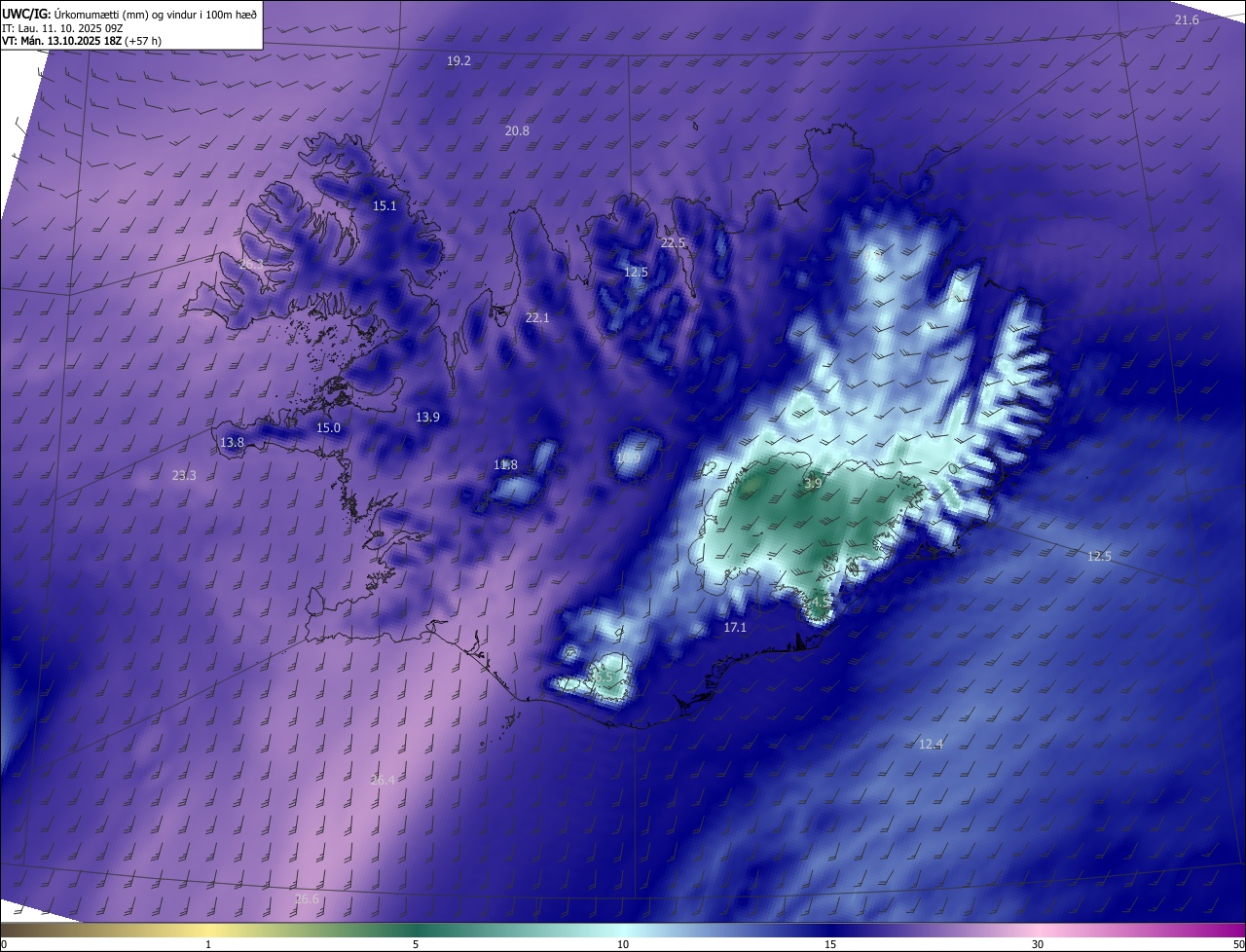
Task: Click the 12.4 value southeast of Iceland
Action: pyautogui.click(x=931, y=745)
